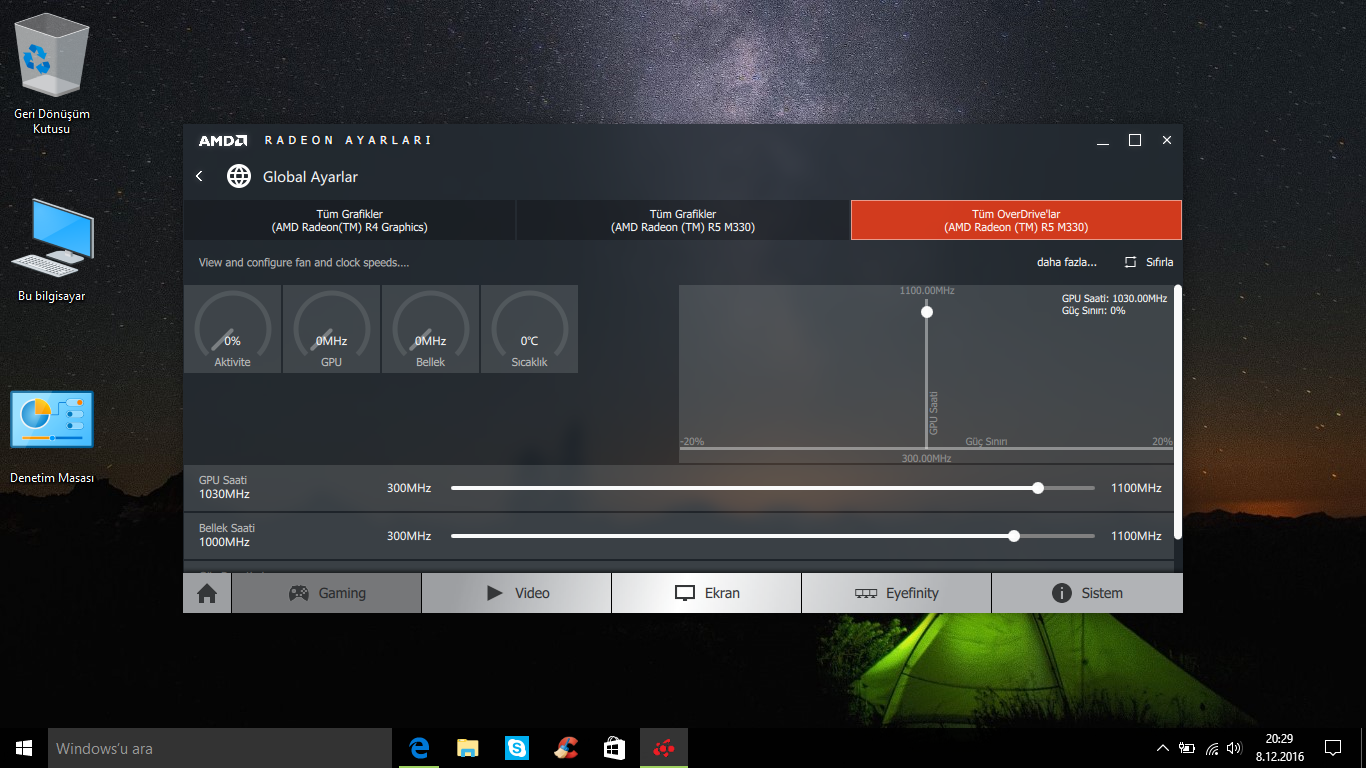Open CCleaner from the taskbar
This screenshot has width=1366, height=768.
pyautogui.click(x=566, y=748)
